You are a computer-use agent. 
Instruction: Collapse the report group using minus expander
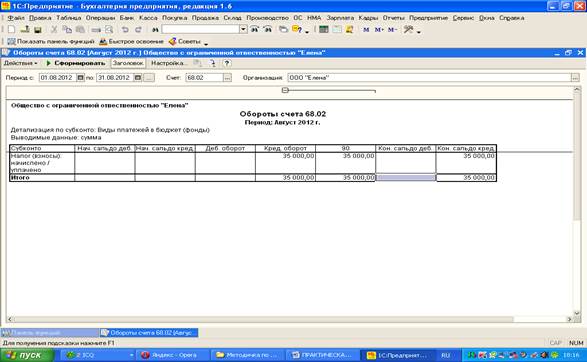285,90
